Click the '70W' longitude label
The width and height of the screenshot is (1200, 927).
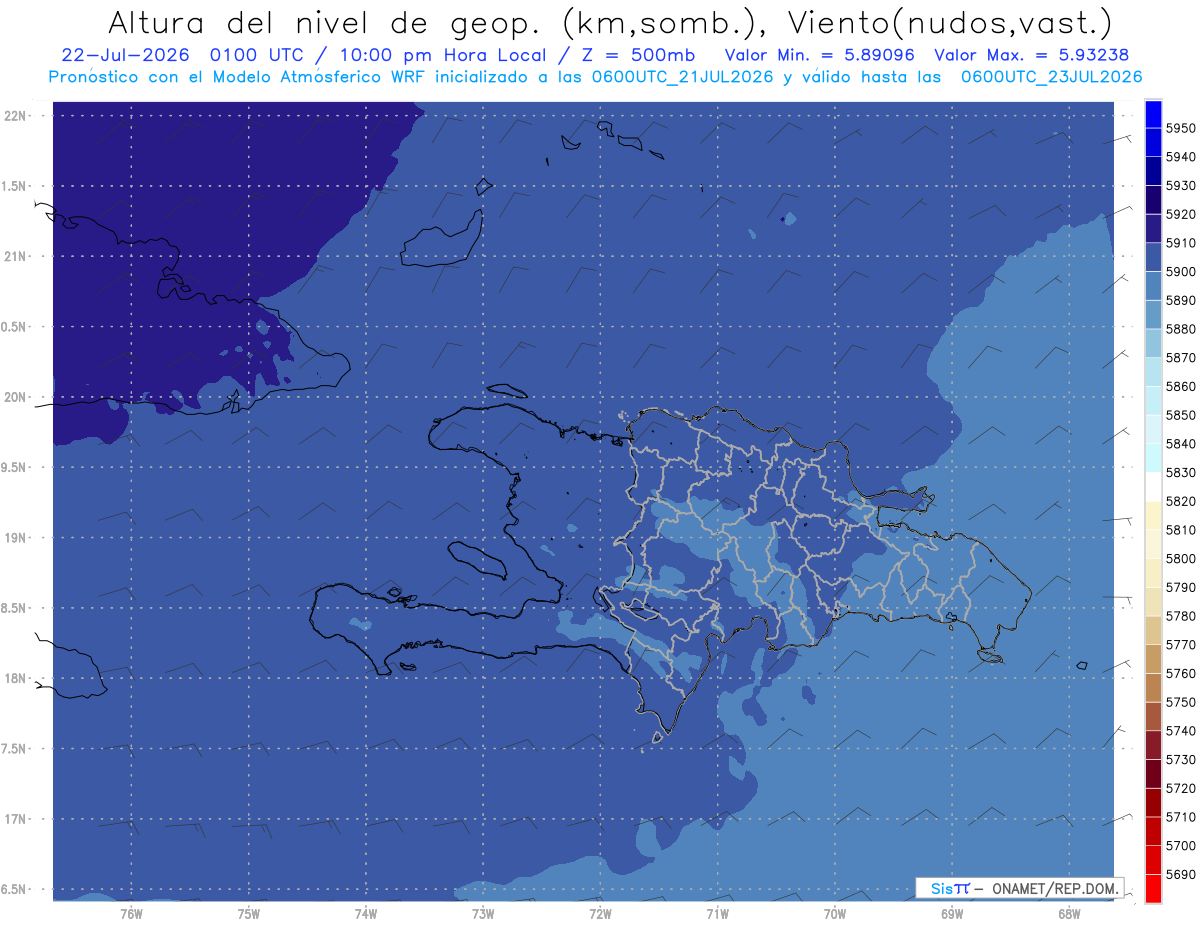(835, 913)
